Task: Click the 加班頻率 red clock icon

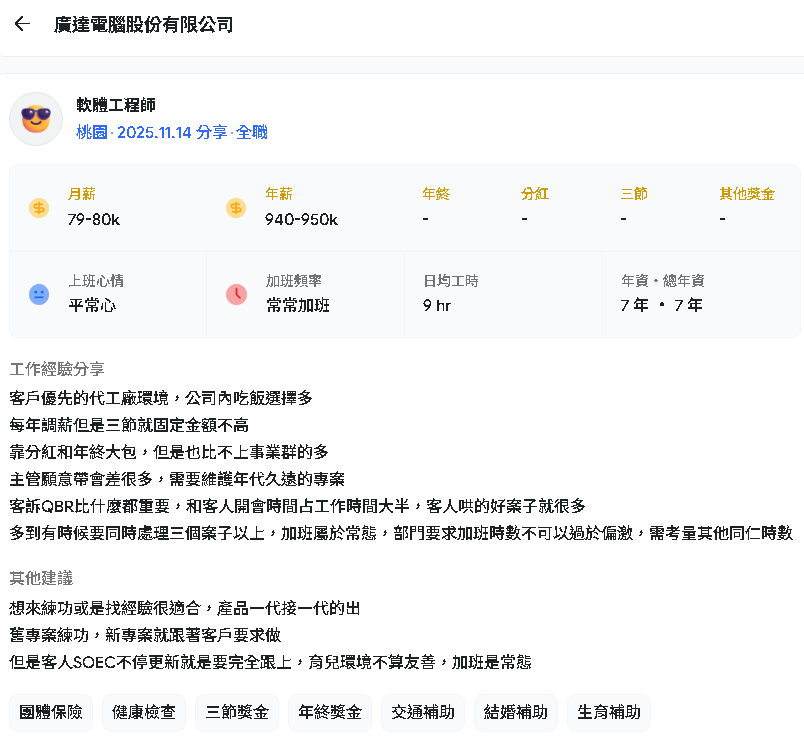Action: (x=236, y=294)
